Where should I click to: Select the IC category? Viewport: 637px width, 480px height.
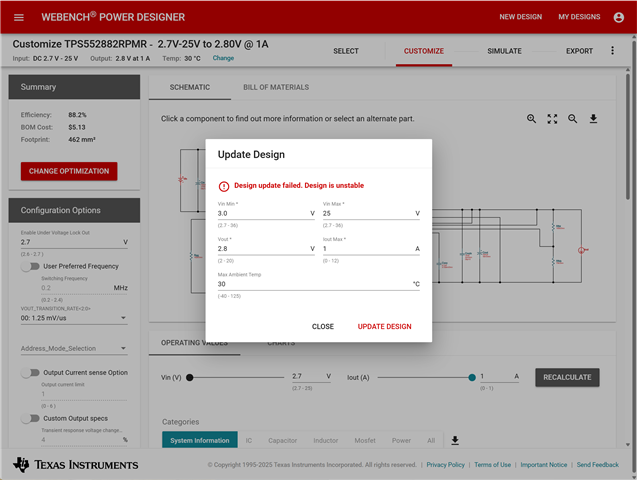[249, 440]
